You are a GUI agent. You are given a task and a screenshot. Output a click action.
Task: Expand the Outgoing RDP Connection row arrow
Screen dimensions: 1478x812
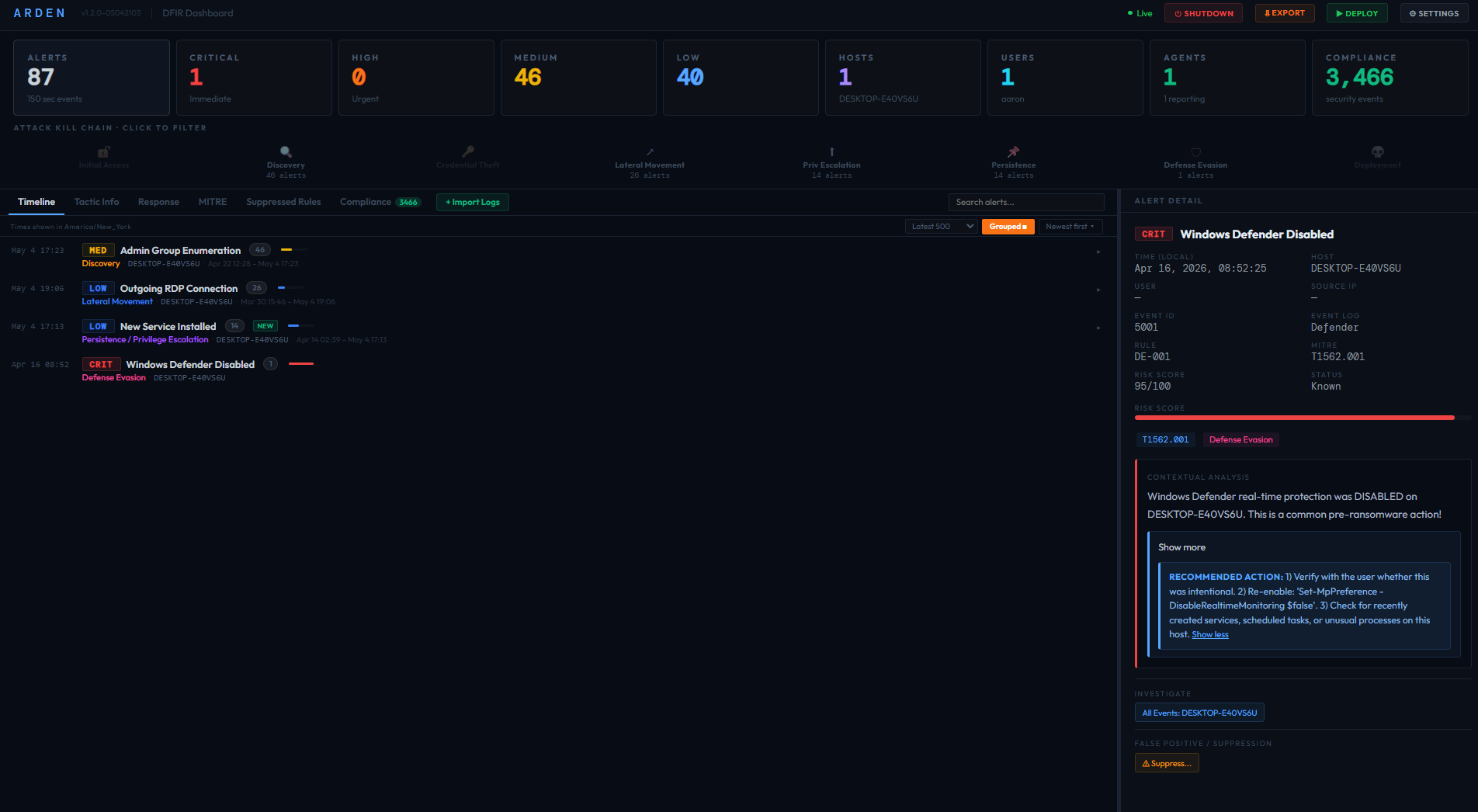[1098, 290]
